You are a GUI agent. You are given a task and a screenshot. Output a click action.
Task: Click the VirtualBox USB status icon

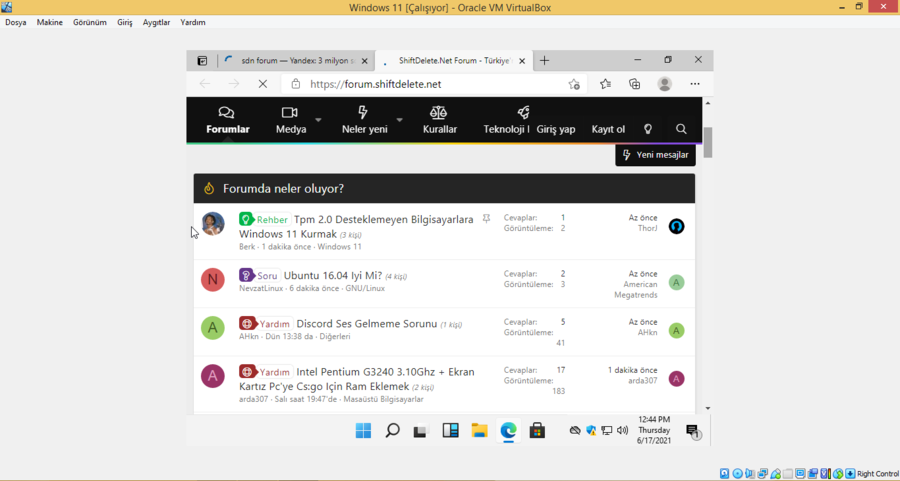click(x=775, y=474)
